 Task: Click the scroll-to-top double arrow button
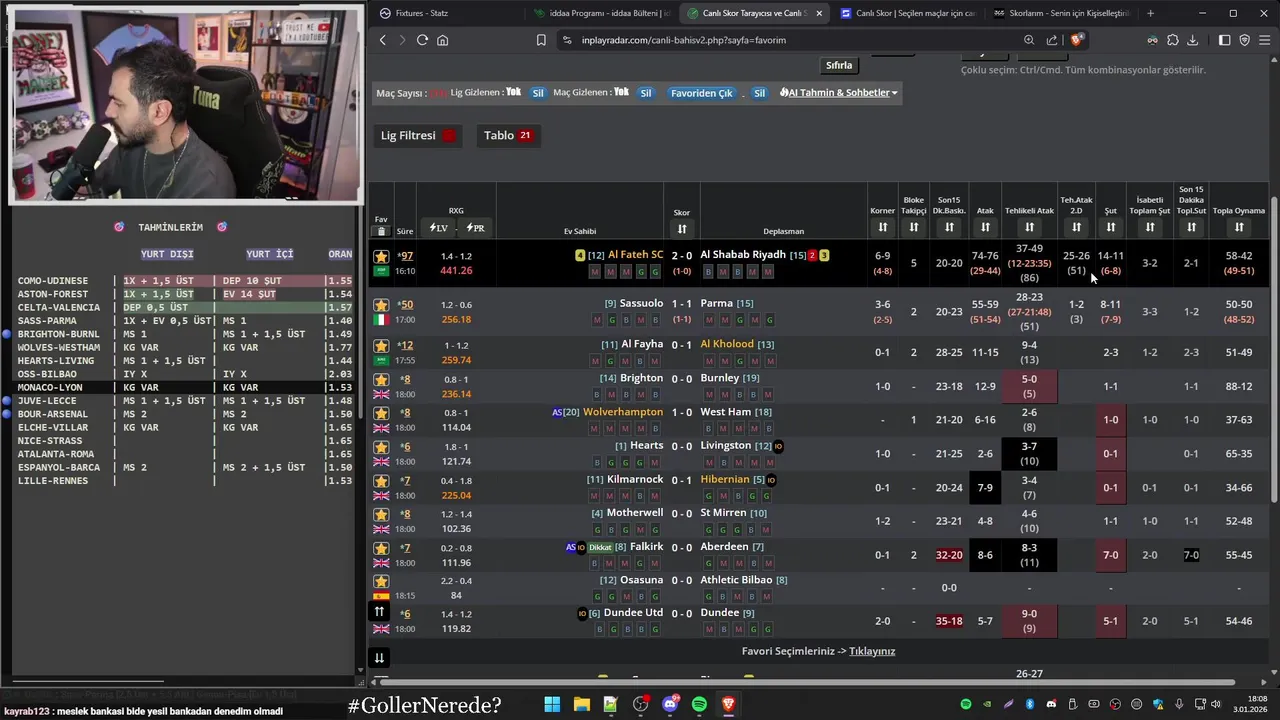[x=379, y=611]
